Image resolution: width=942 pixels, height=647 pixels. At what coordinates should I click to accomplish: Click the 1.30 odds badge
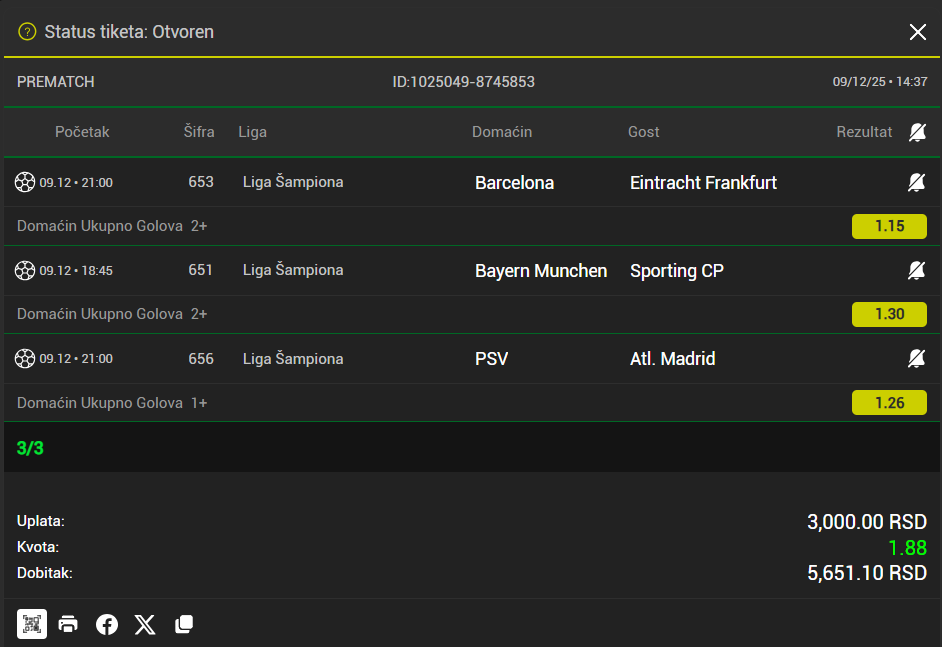(889, 314)
